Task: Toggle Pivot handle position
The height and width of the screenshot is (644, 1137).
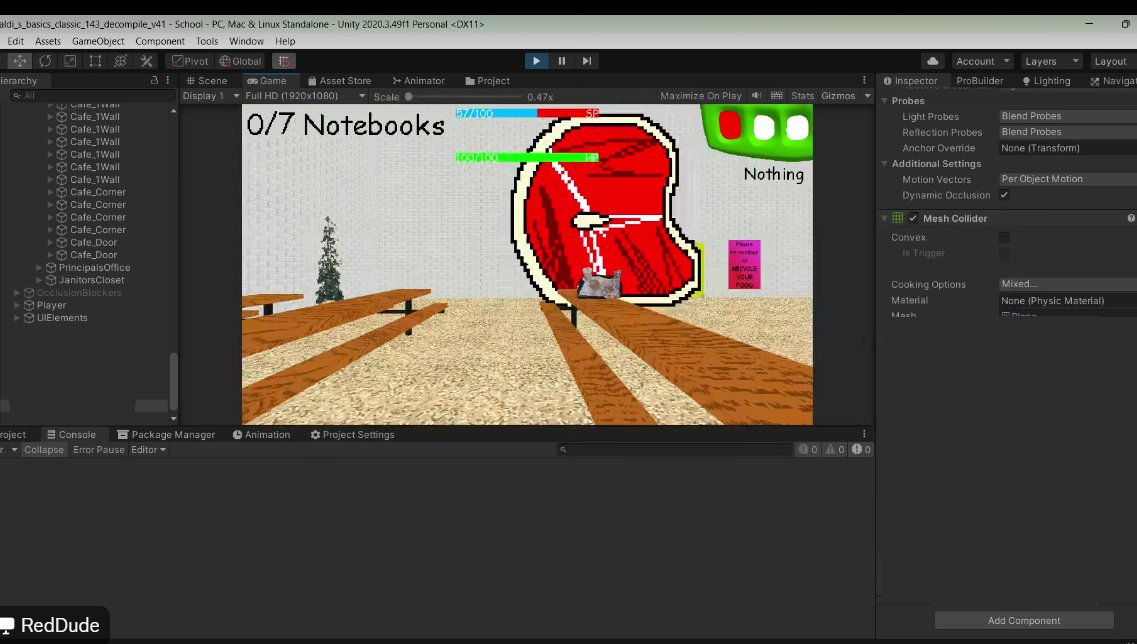Action: coord(190,61)
